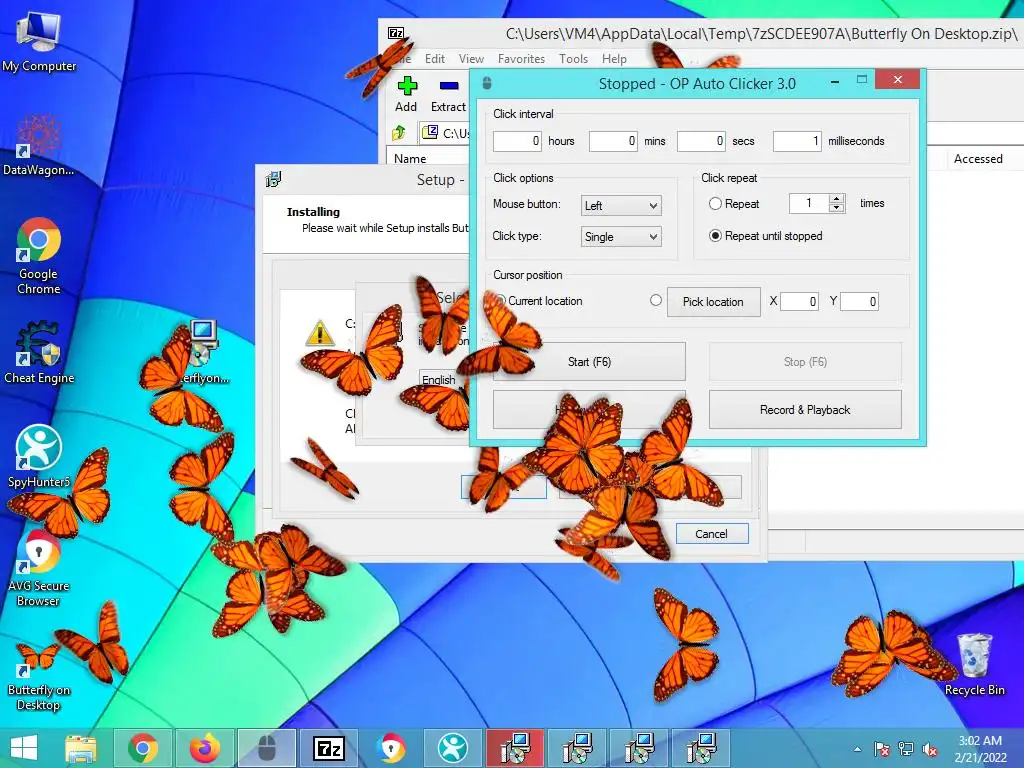Image resolution: width=1024 pixels, height=768 pixels.
Task: Increase repeat times with up arrow
Action: tap(837, 199)
